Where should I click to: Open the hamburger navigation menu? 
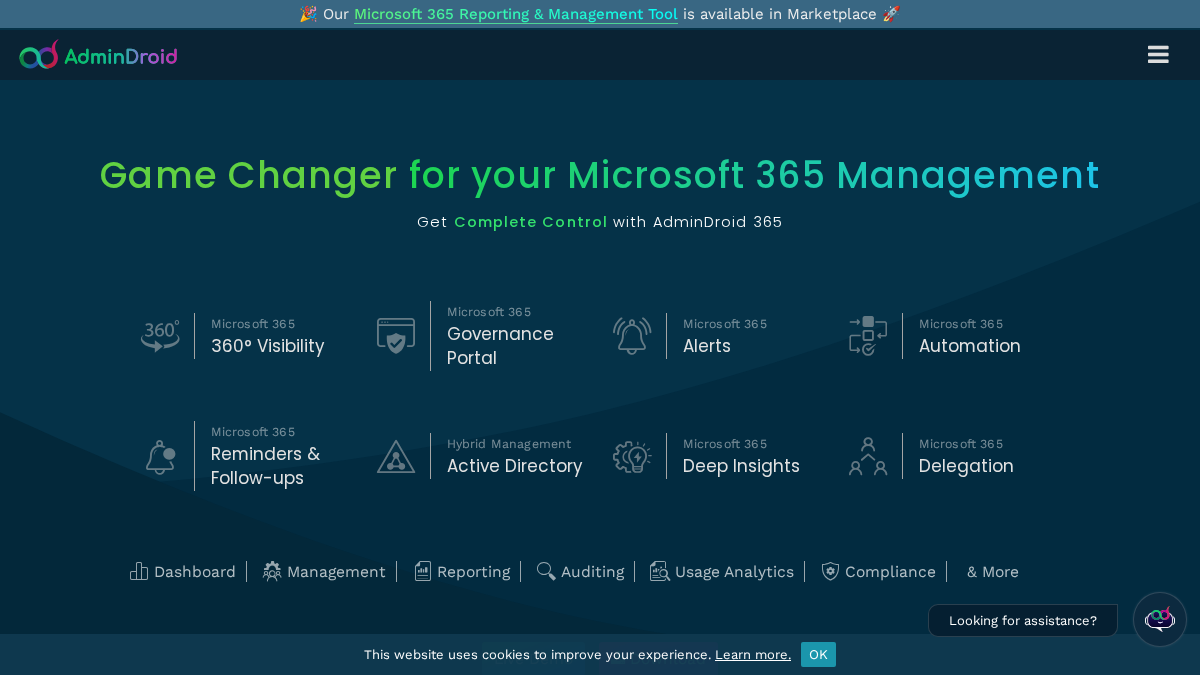[1158, 55]
